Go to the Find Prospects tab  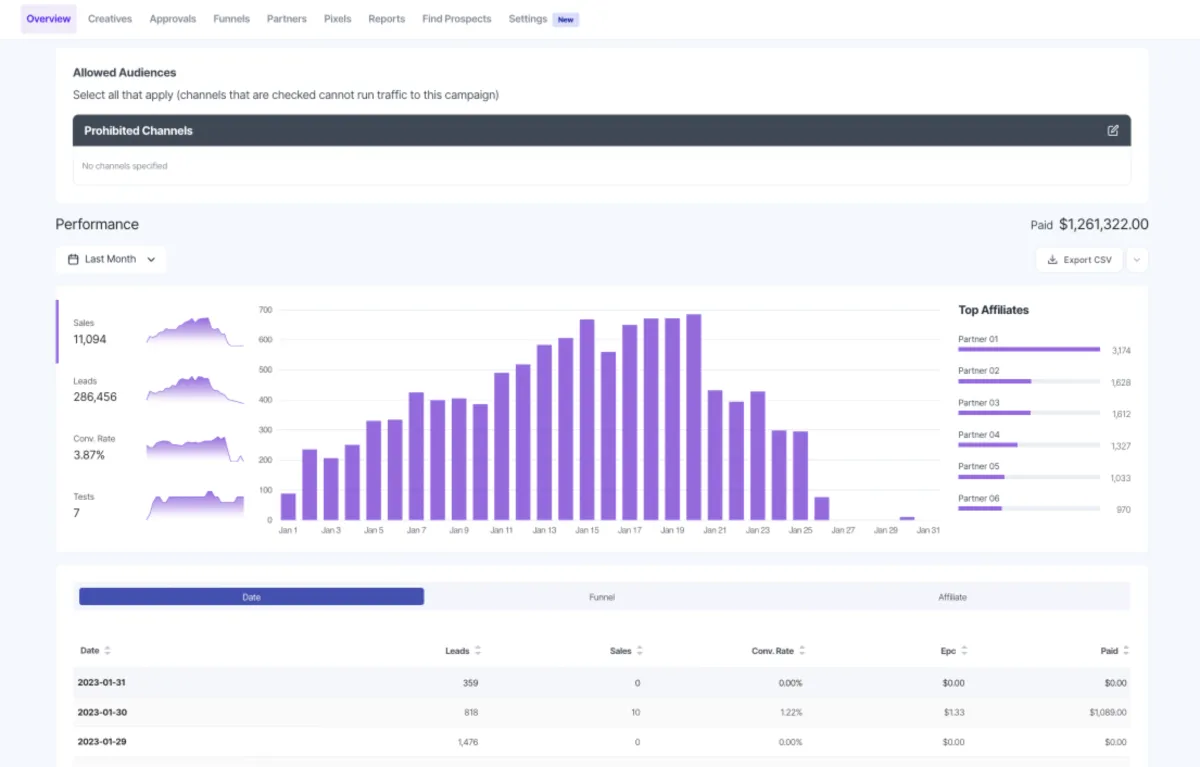click(x=457, y=19)
